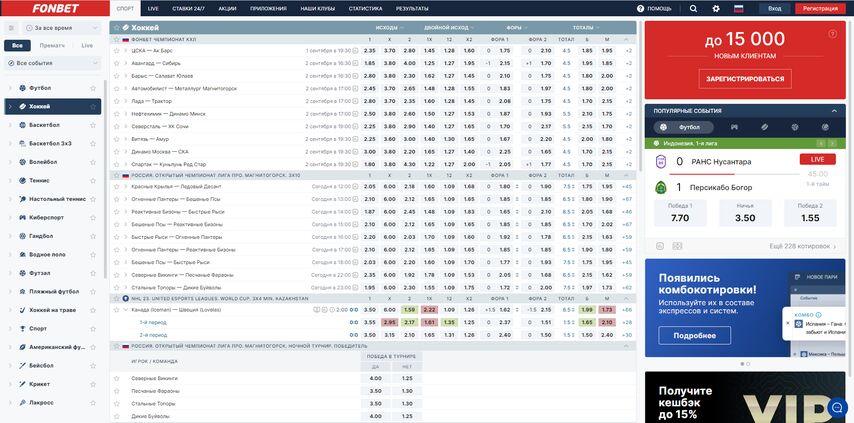854x423 pixels.
Task: Favorite Красные Крылья — Ледовый Десант star
Action: [116, 186]
